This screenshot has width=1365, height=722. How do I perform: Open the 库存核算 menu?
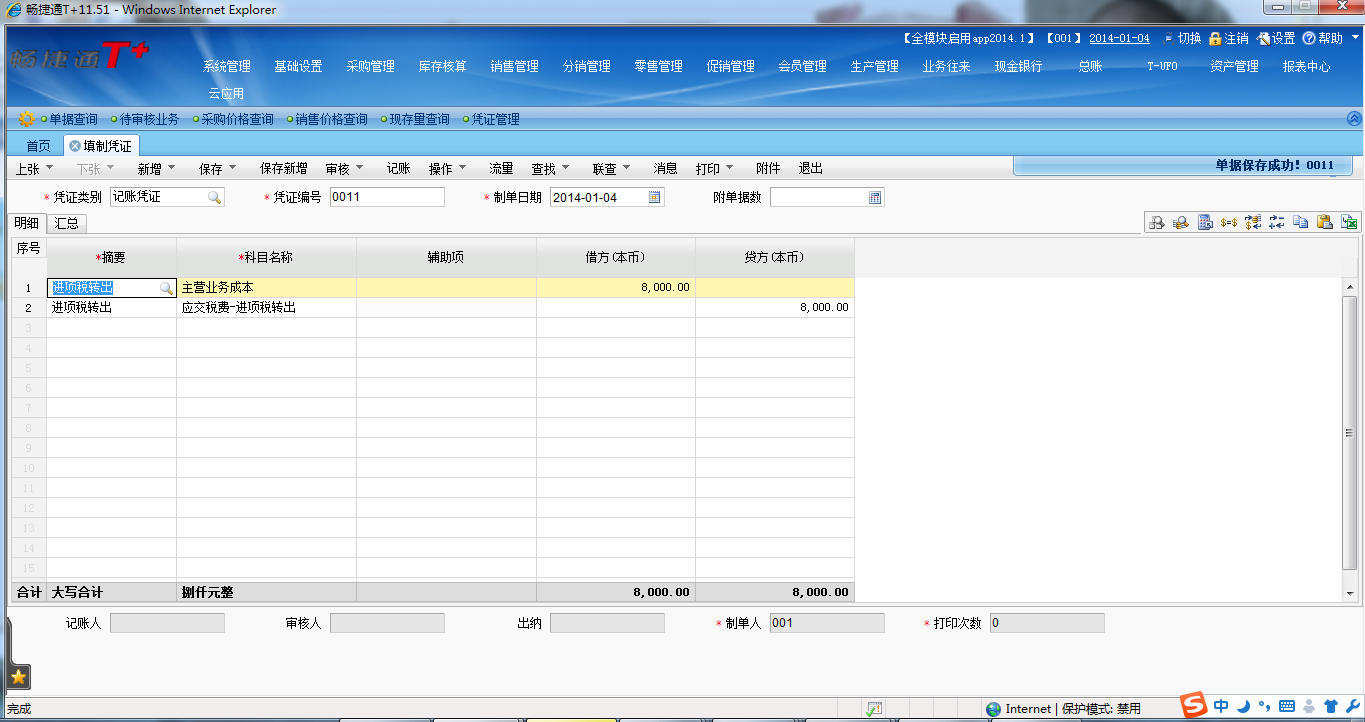tap(443, 66)
